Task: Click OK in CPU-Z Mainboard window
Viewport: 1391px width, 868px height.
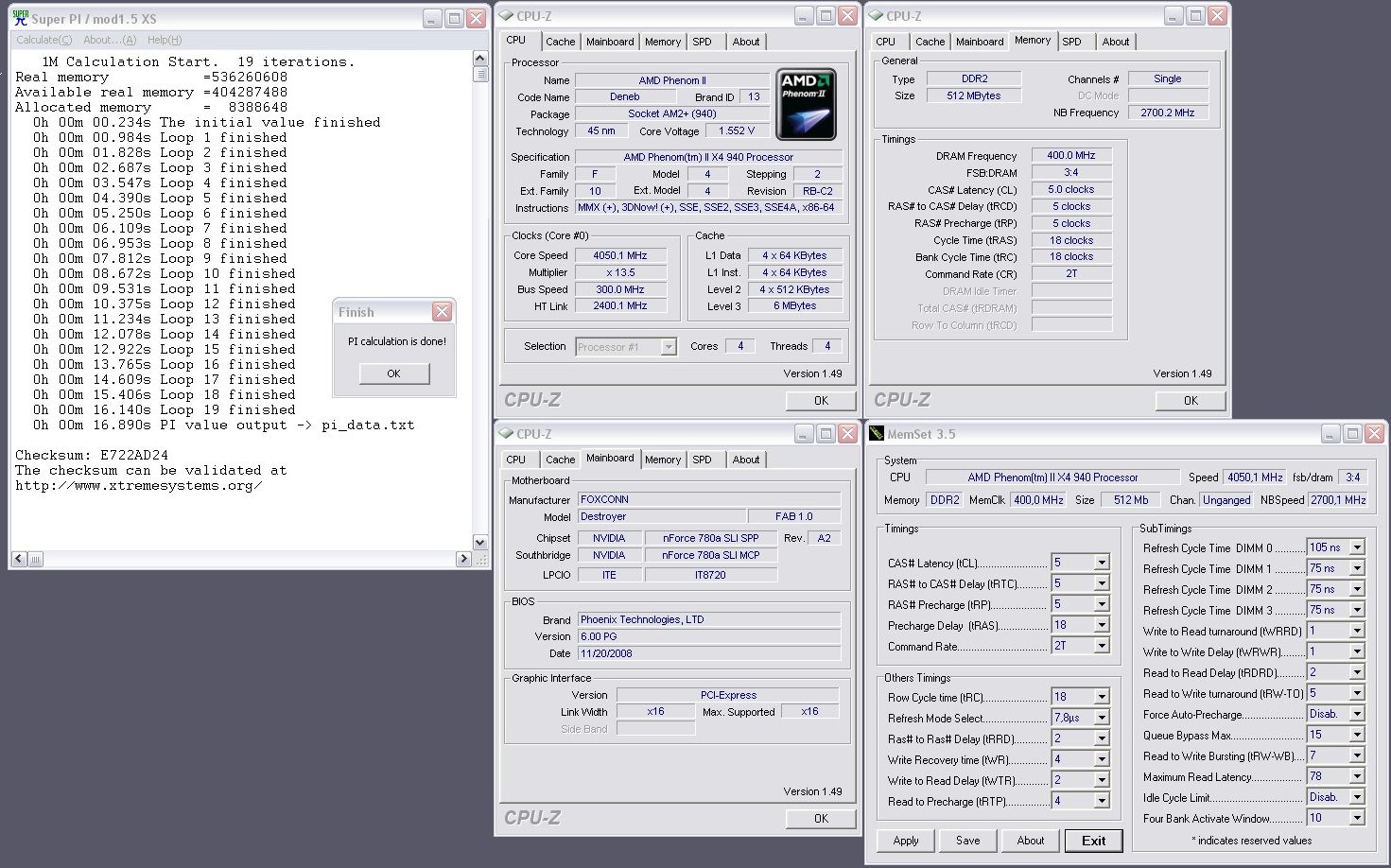Action: (821, 818)
